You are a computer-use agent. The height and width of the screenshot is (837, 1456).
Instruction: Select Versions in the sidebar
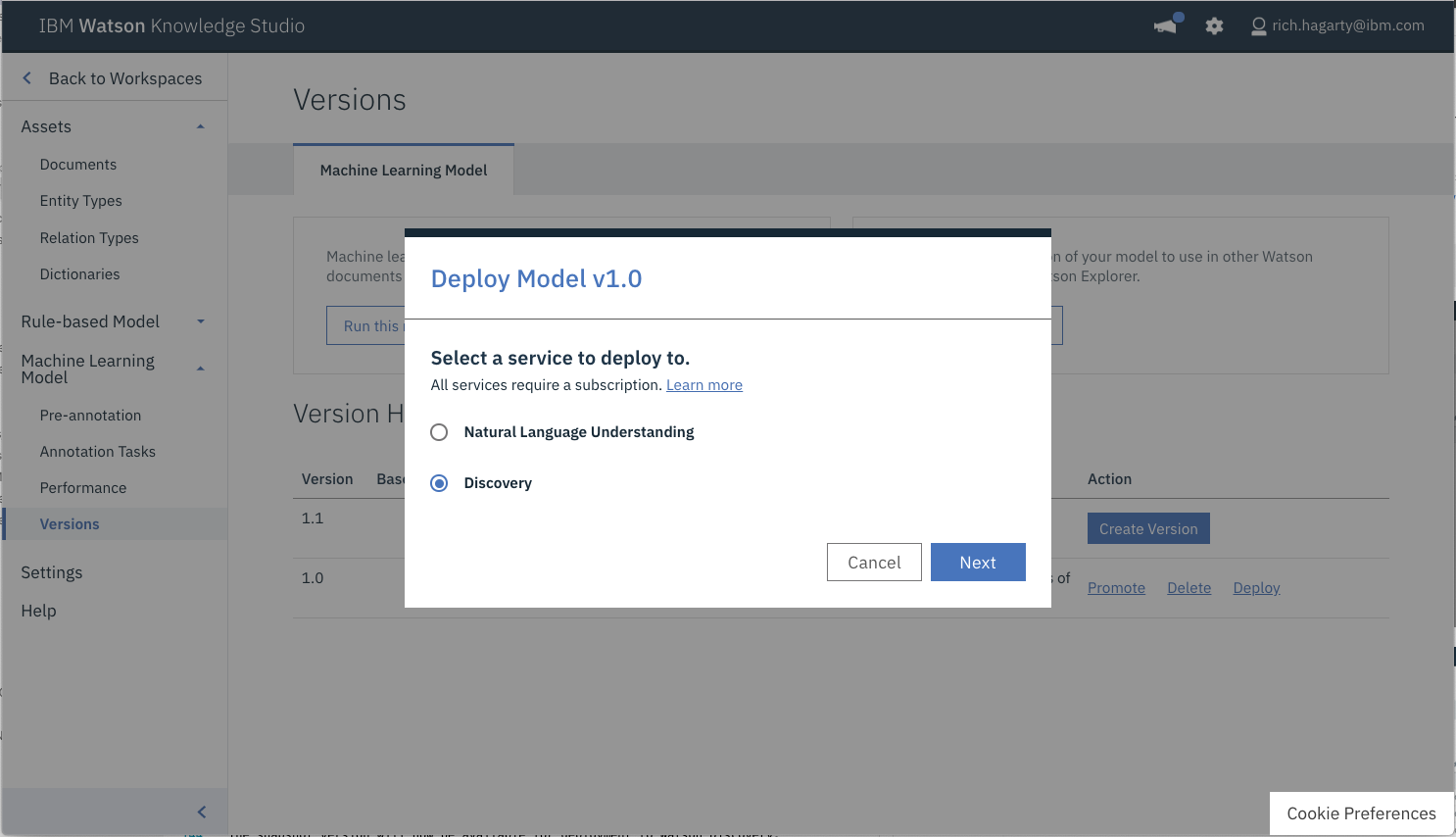pos(70,524)
